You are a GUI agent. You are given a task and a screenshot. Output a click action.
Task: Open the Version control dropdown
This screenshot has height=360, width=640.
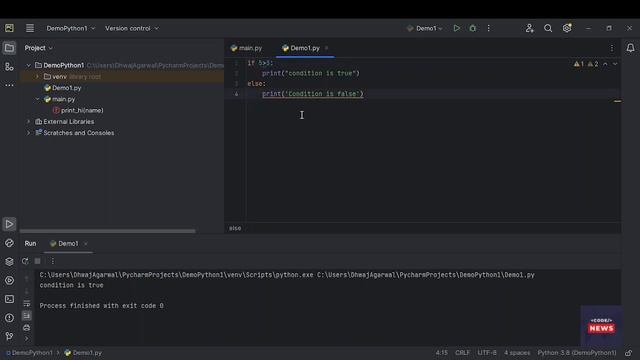pyautogui.click(x=132, y=28)
